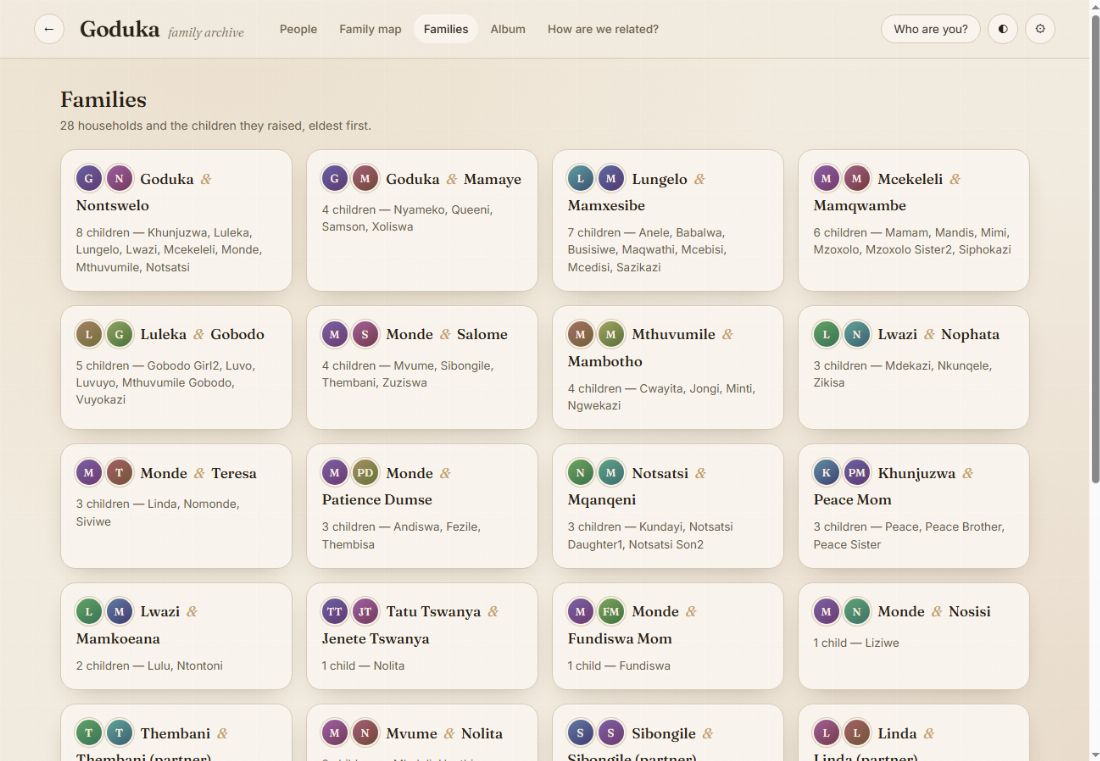The image size is (1100, 761).
Task: Click the PM avatar for Peace Mom
Action: tap(857, 473)
